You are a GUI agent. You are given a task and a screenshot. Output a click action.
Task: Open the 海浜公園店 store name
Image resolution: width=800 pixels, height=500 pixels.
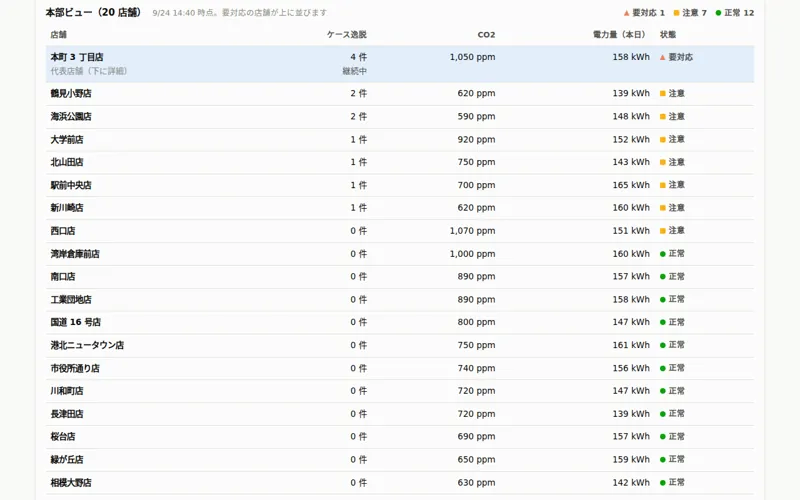[x=71, y=116]
